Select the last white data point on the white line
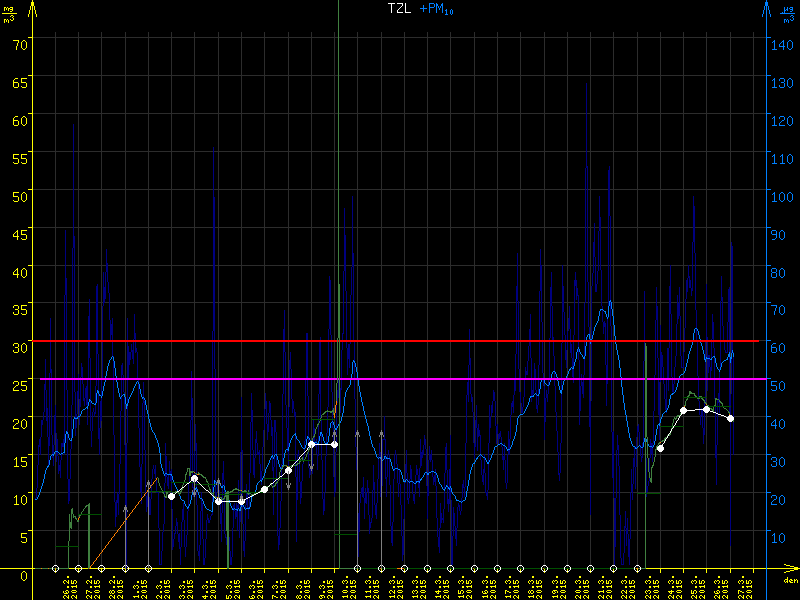Image resolution: width=800 pixels, height=600 pixels. pos(730,418)
